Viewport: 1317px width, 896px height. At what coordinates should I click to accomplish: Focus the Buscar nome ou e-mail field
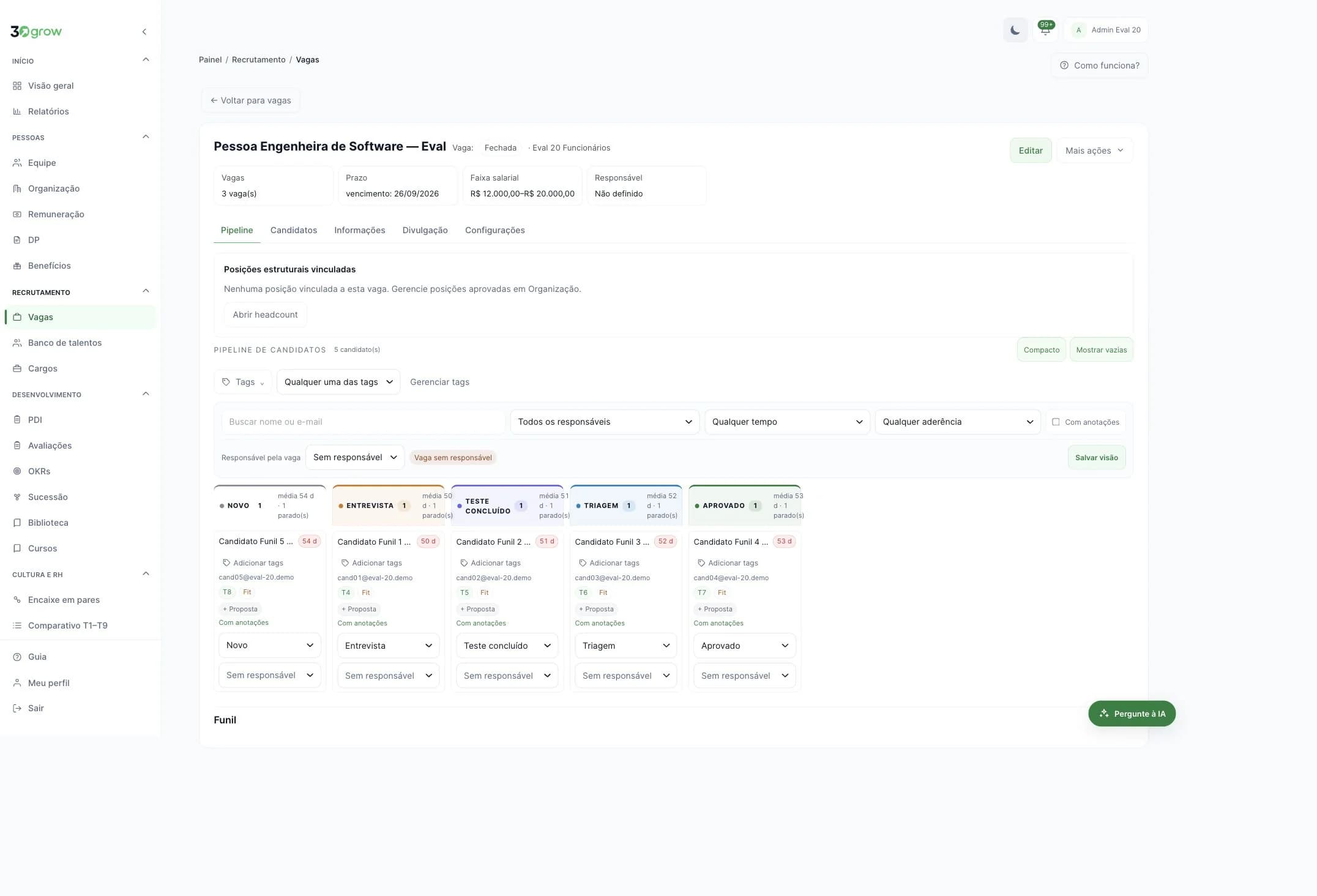click(363, 422)
